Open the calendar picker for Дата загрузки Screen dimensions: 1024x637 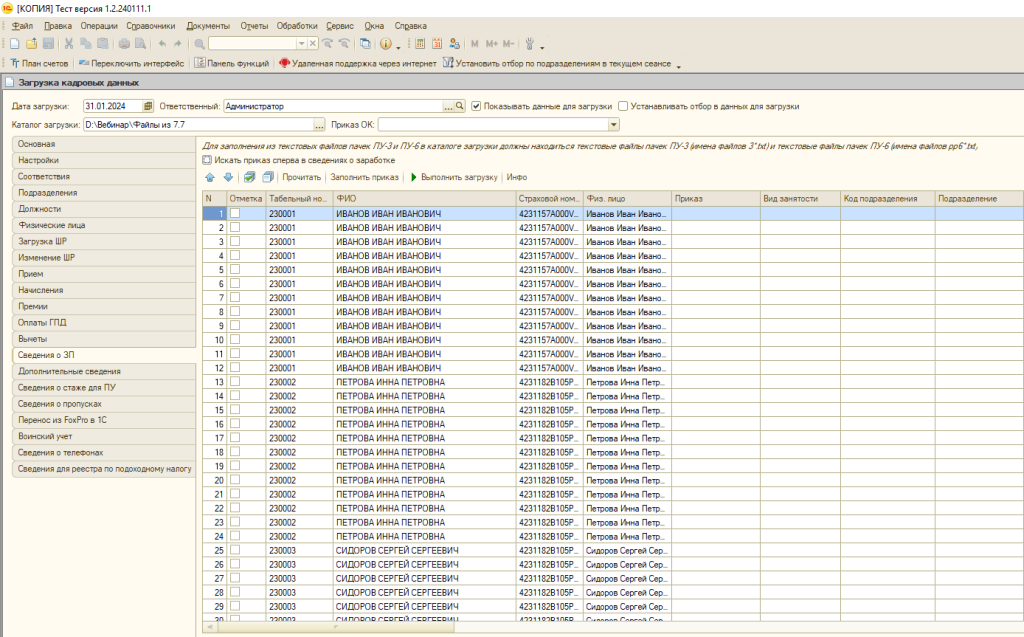tap(148, 106)
